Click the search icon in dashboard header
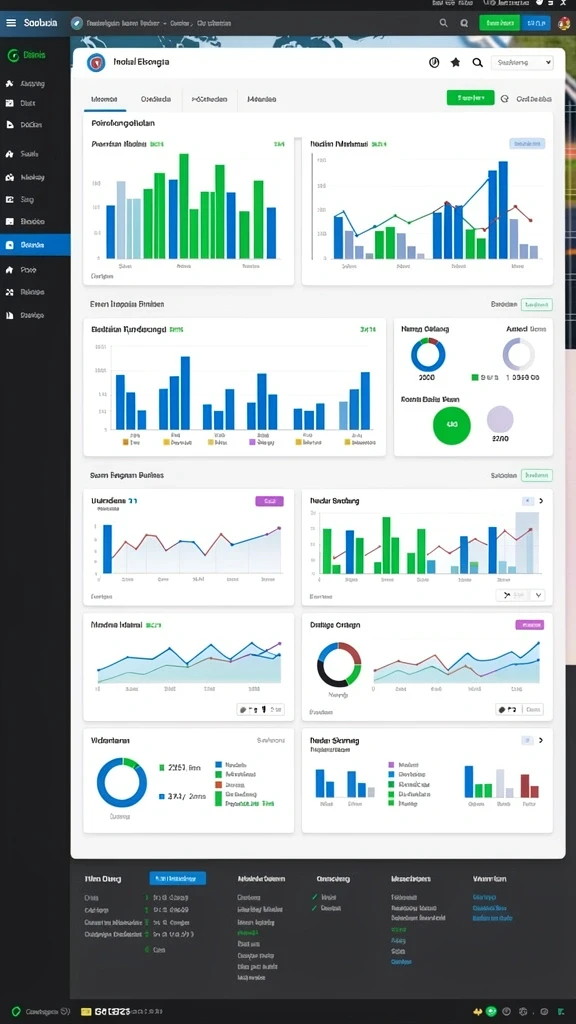This screenshot has height=1024, width=576. coord(477,63)
